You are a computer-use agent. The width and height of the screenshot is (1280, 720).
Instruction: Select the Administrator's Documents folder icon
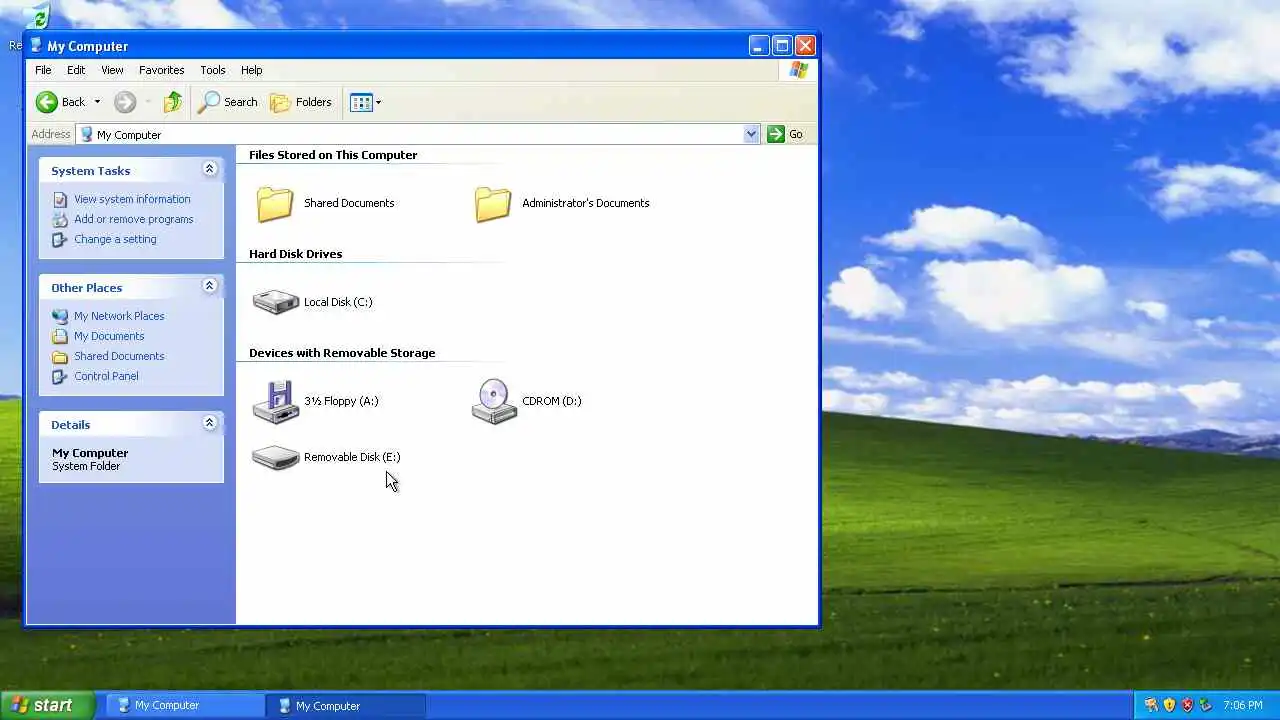tap(493, 203)
